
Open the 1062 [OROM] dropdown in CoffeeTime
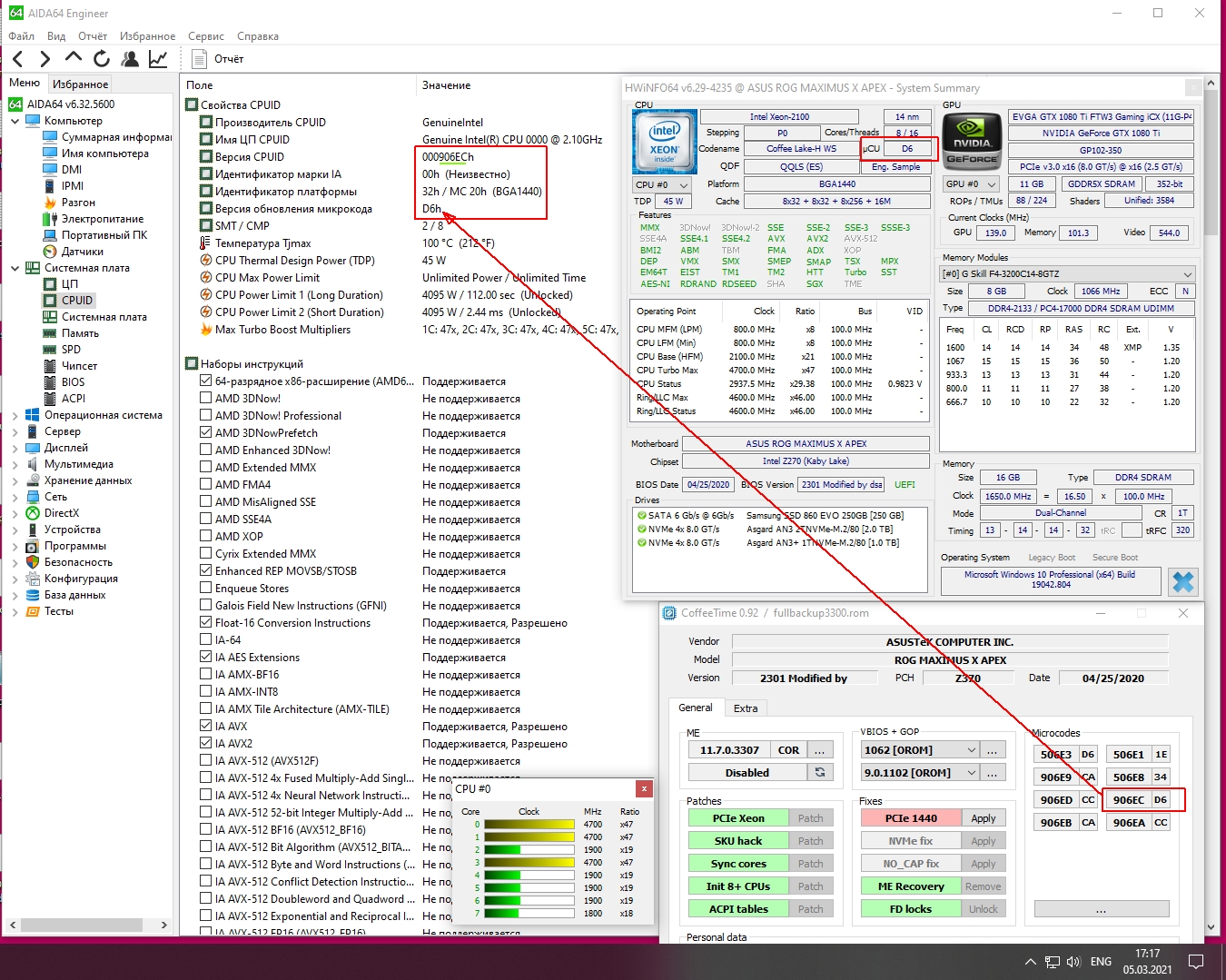coord(920,750)
